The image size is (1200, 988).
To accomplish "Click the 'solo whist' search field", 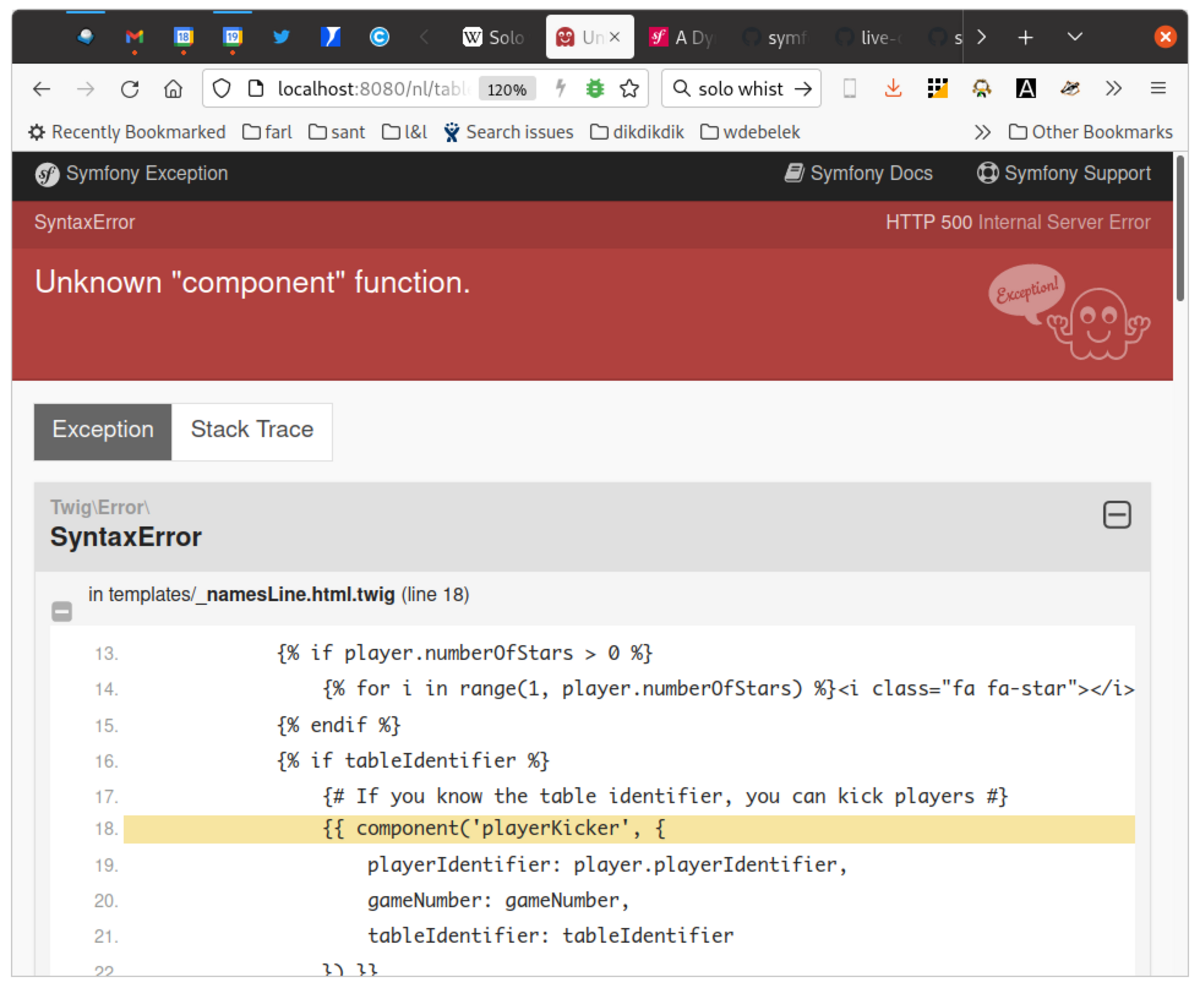I will click(x=739, y=89).
